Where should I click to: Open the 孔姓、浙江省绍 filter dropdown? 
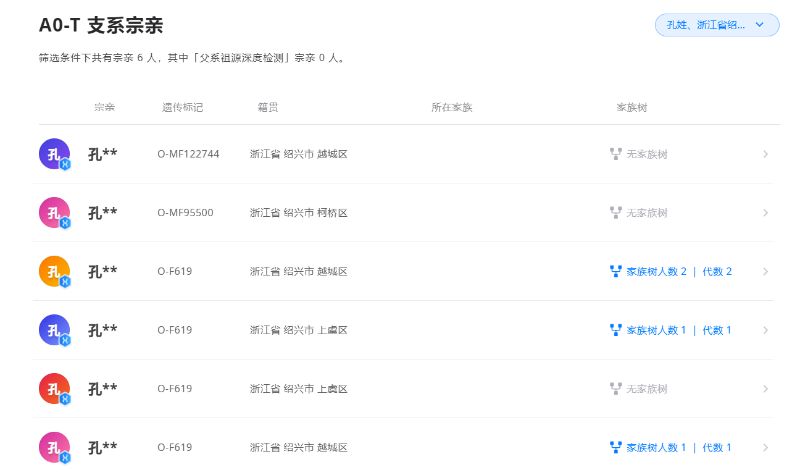[x=717, y=25]
